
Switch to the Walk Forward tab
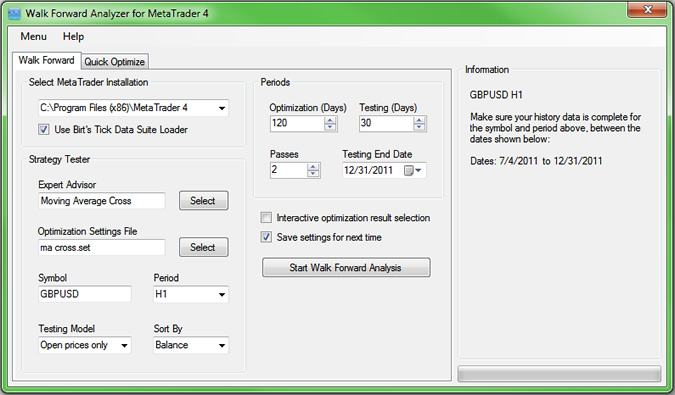point(46,60)
